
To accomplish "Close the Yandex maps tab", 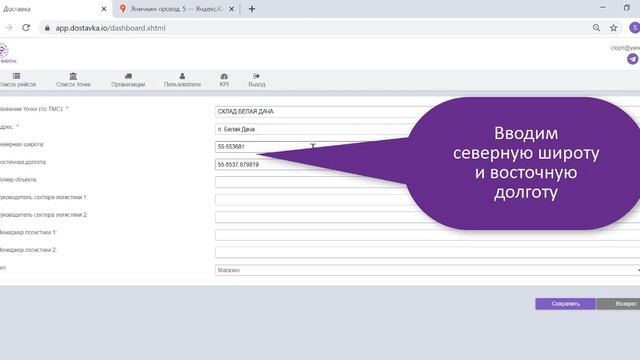I will click(x=231, y=9).
